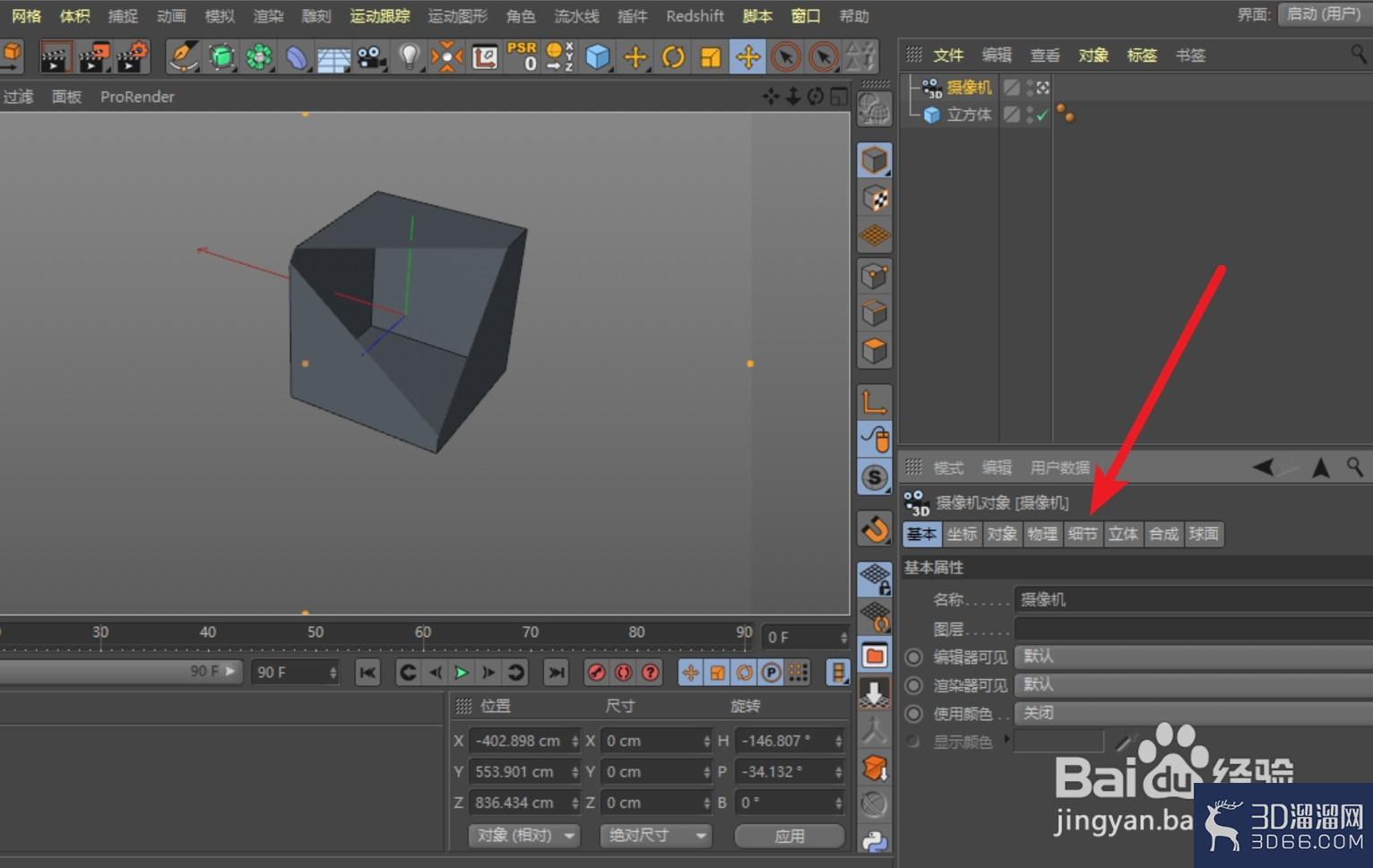Add a camera object from toolbar

(x=371, y=58)
